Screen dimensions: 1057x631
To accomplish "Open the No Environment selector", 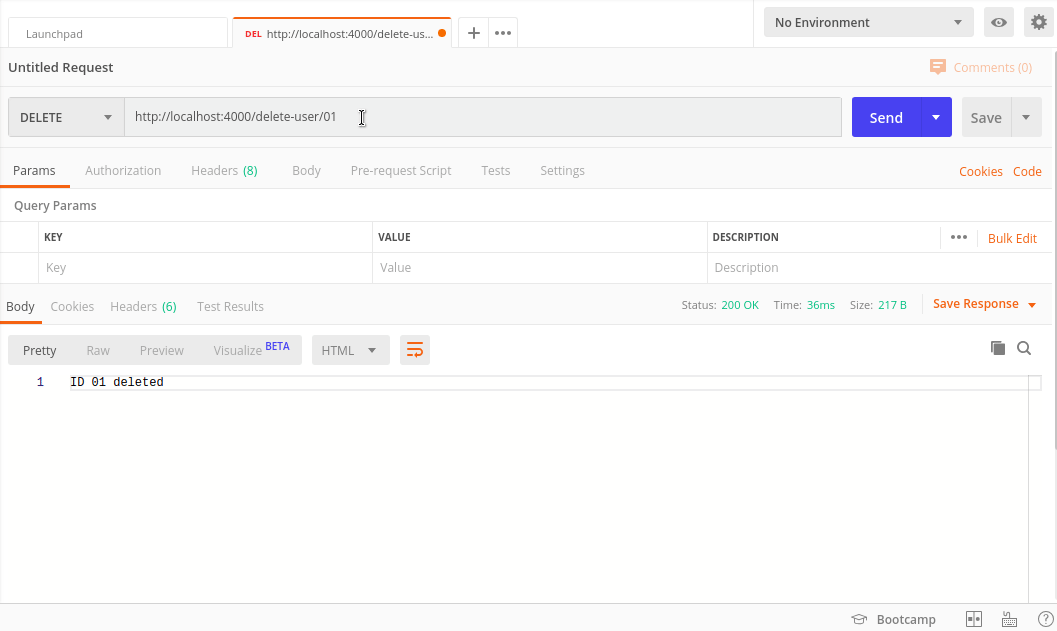I will point(868,22).
